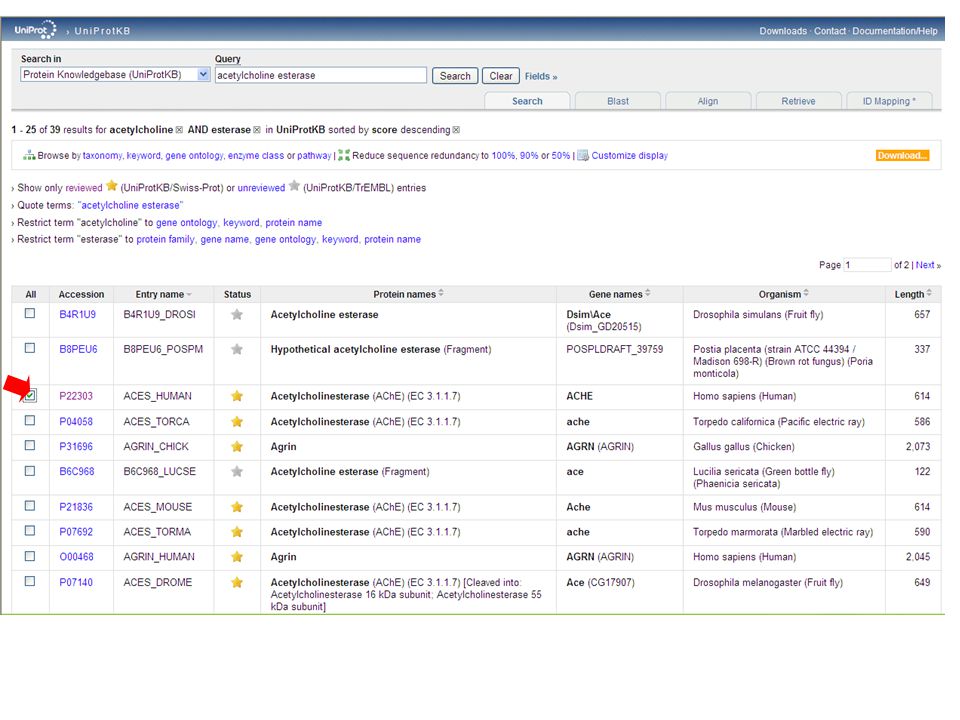
Task: Select the checkbox for B6C968
Action: (29, 471)
